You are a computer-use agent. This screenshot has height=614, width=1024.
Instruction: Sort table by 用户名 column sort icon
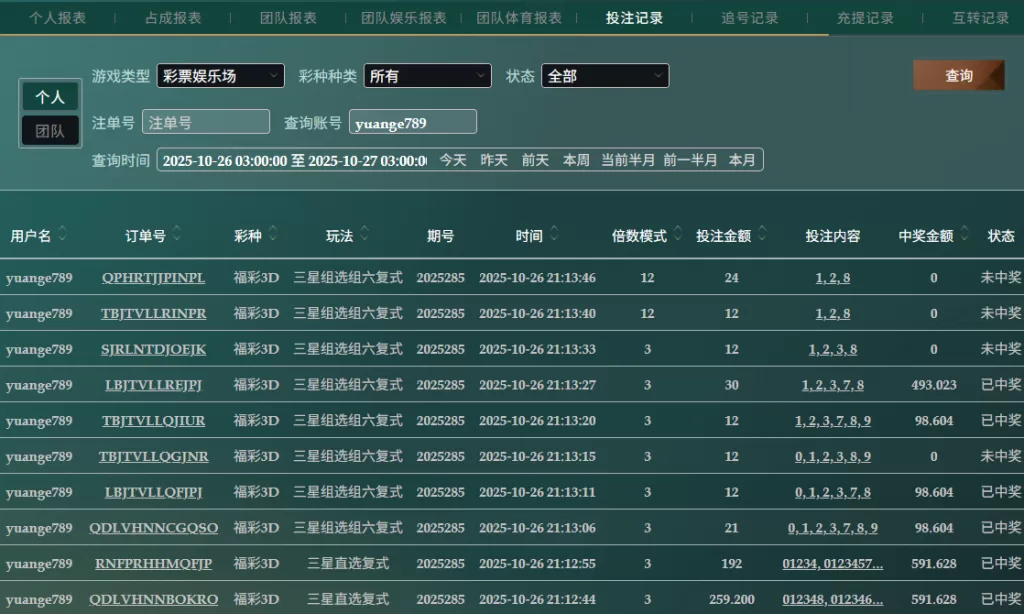(x=63, y=234)
